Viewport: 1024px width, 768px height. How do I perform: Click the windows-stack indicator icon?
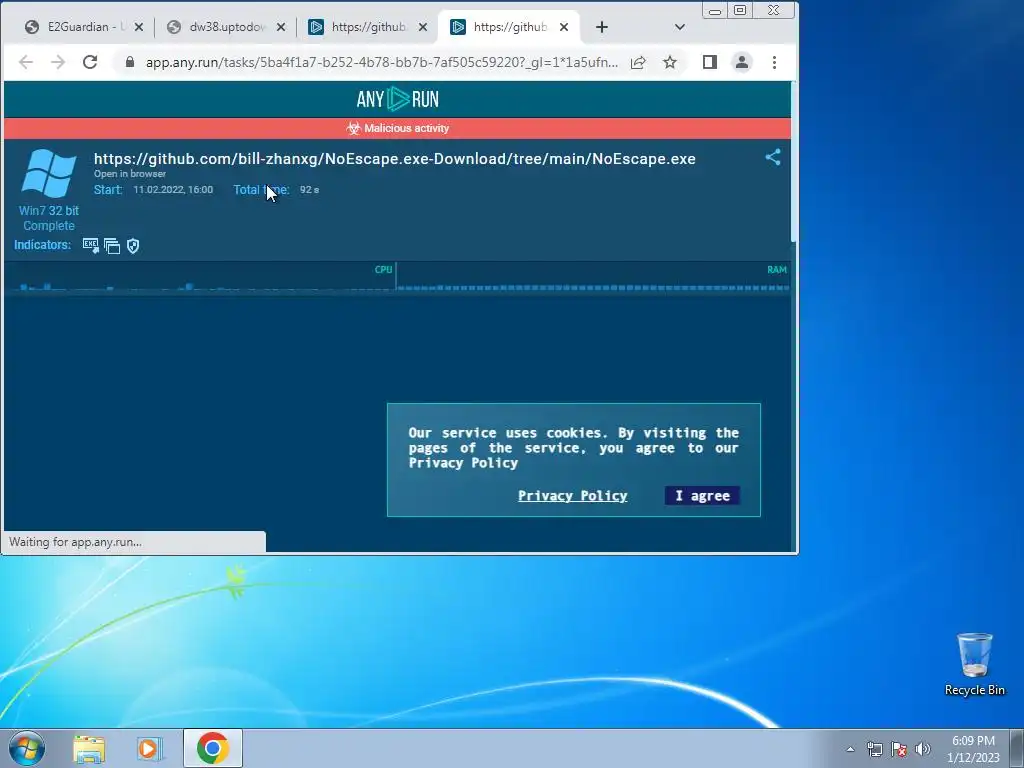click(x=112, y=246)
